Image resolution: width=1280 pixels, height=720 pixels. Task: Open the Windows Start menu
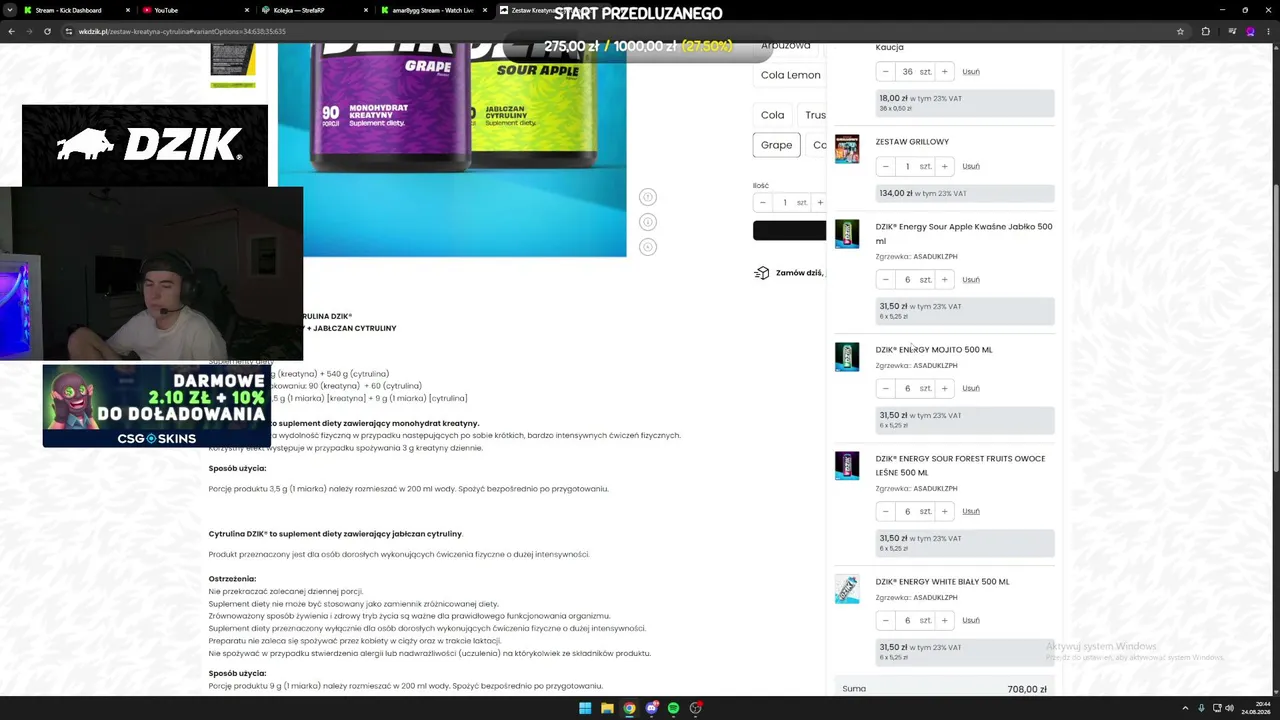tap(585, 708)
